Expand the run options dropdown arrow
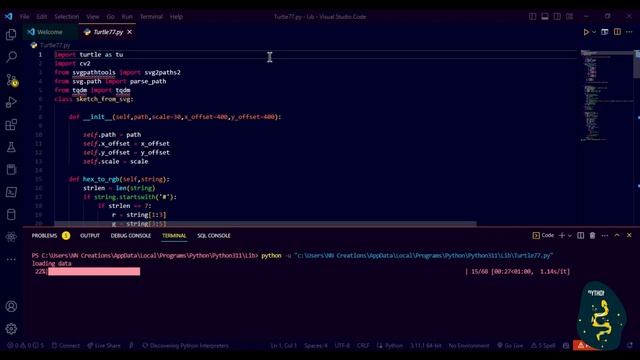Viewport: 640px width, 360px height. pyautogui.click(x=594, y=32)
